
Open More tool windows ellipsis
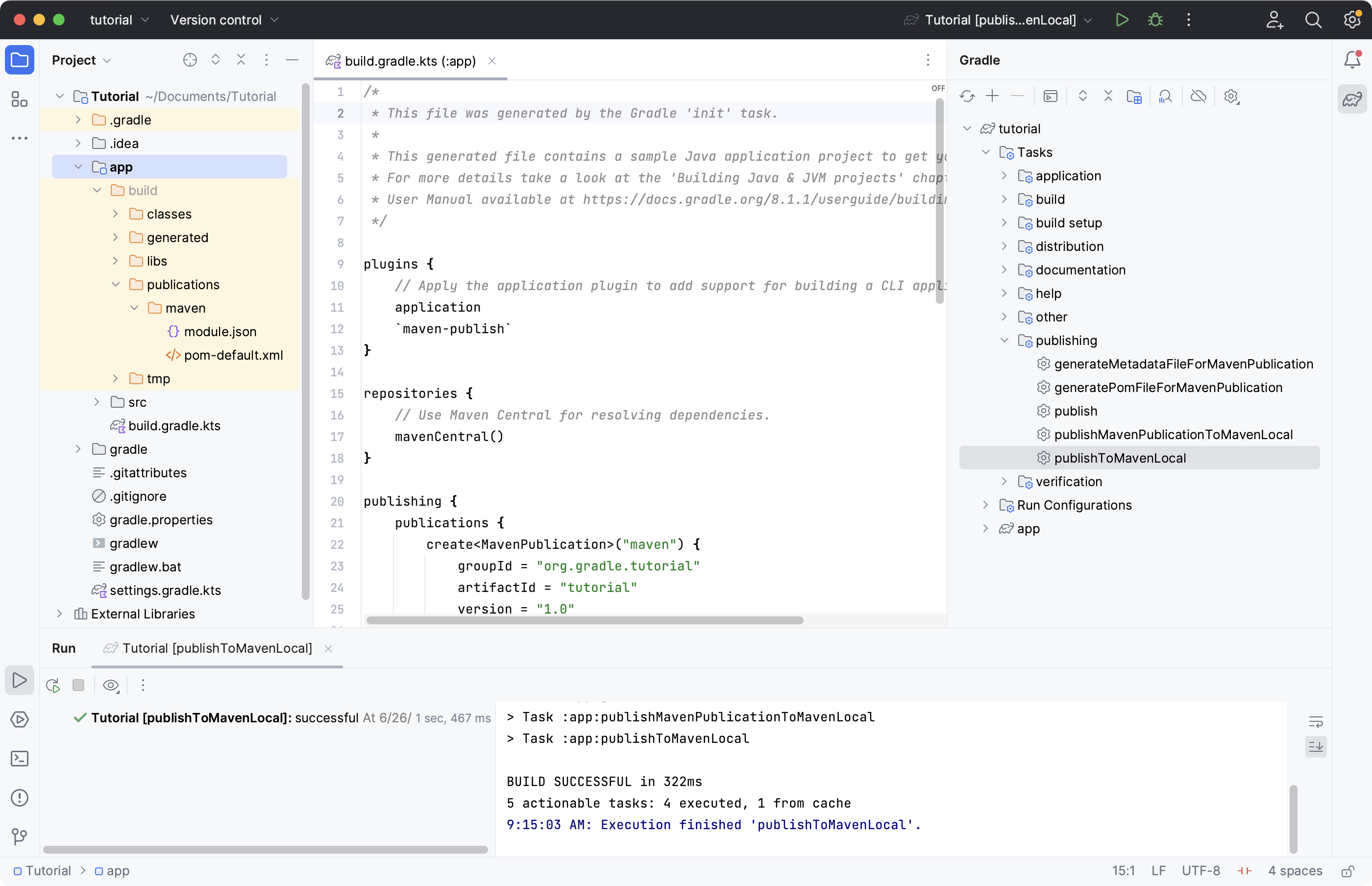(20, 138)
